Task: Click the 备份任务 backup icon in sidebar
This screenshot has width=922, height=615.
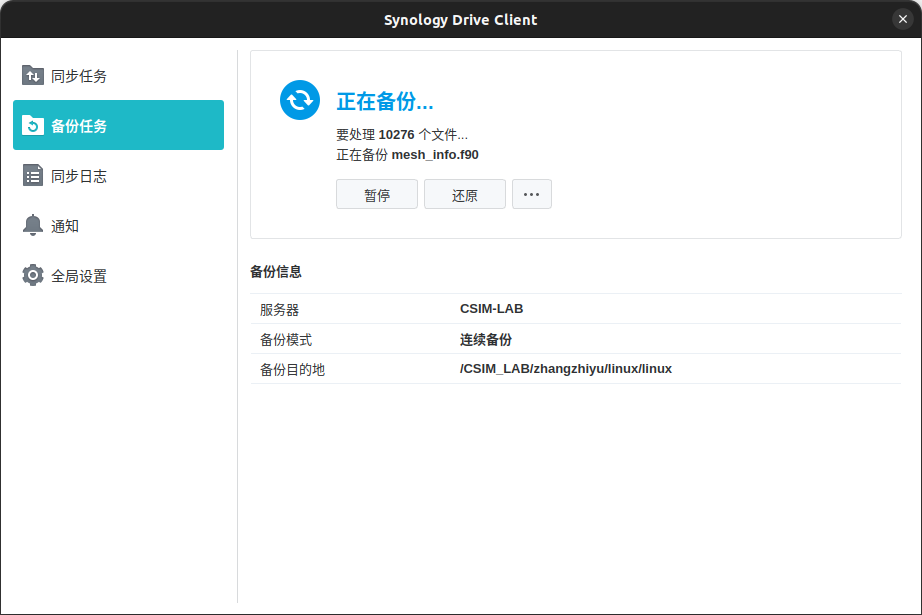Action: pos(33,125)
